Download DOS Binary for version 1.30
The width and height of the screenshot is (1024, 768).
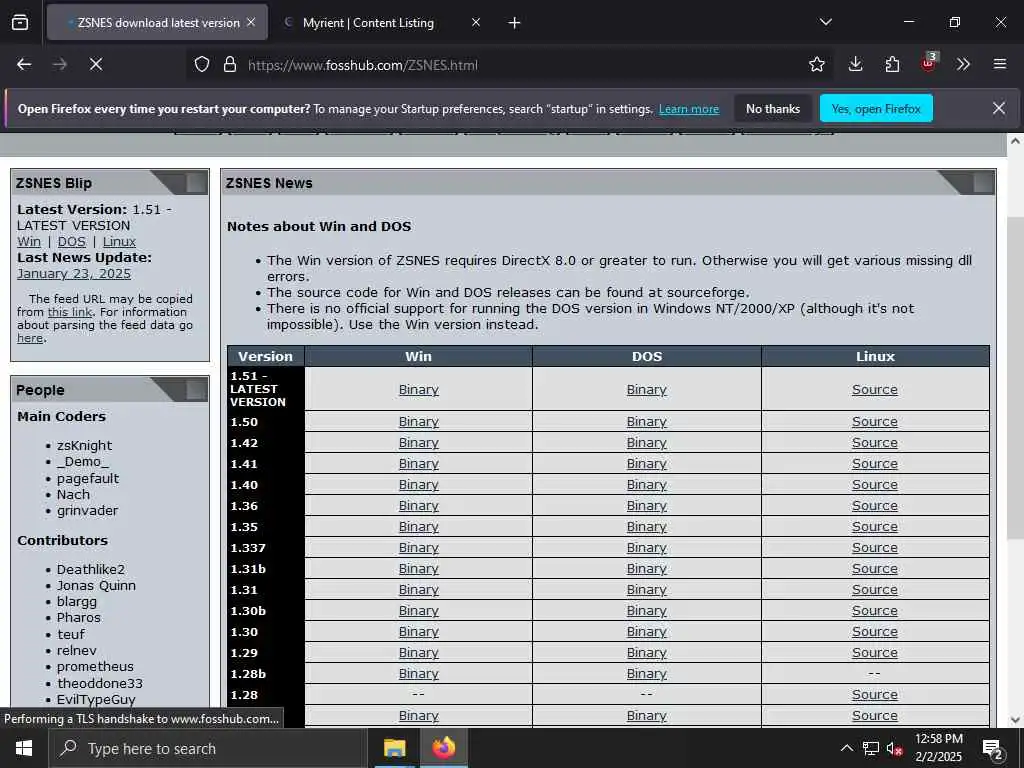[x=647, y=632]
